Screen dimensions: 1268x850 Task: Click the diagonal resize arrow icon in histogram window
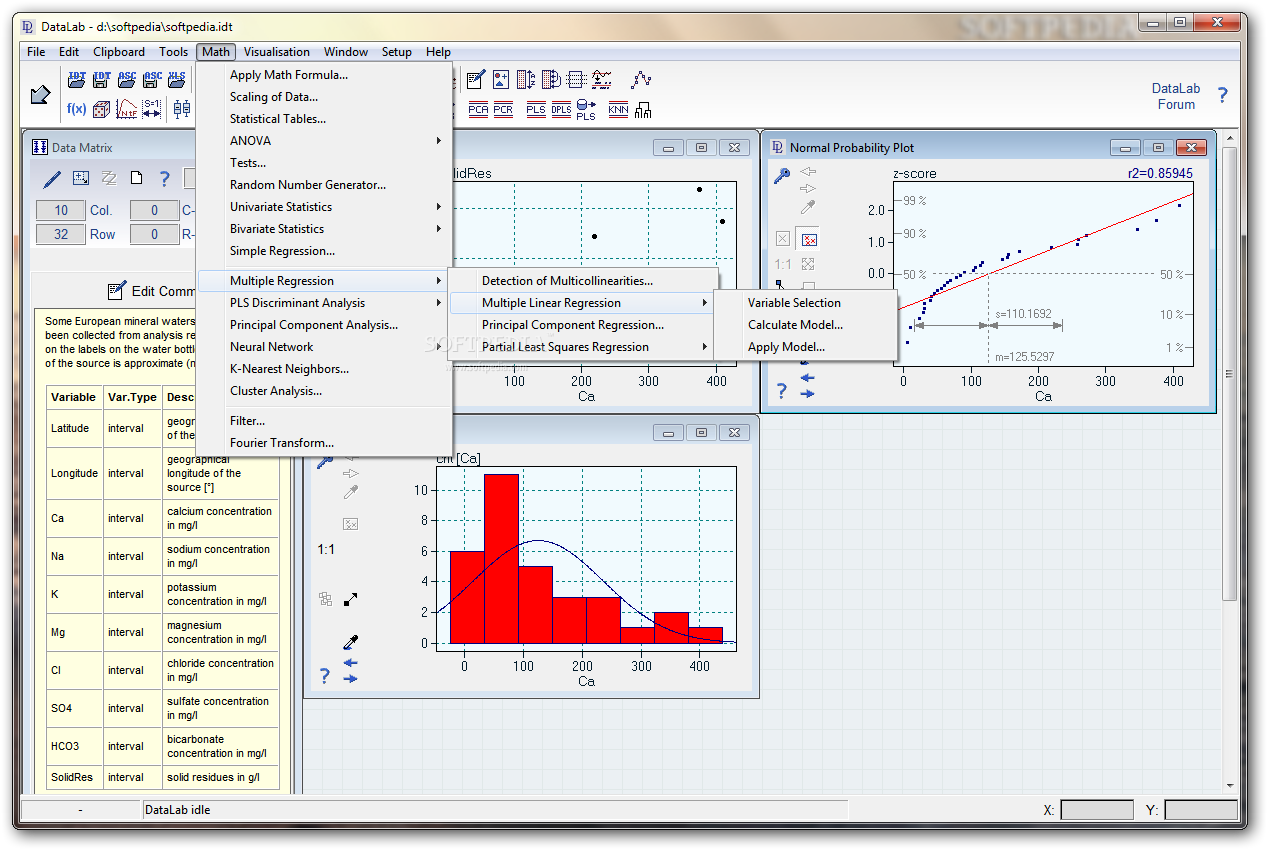pyautogui.click(x=350, y=600)
